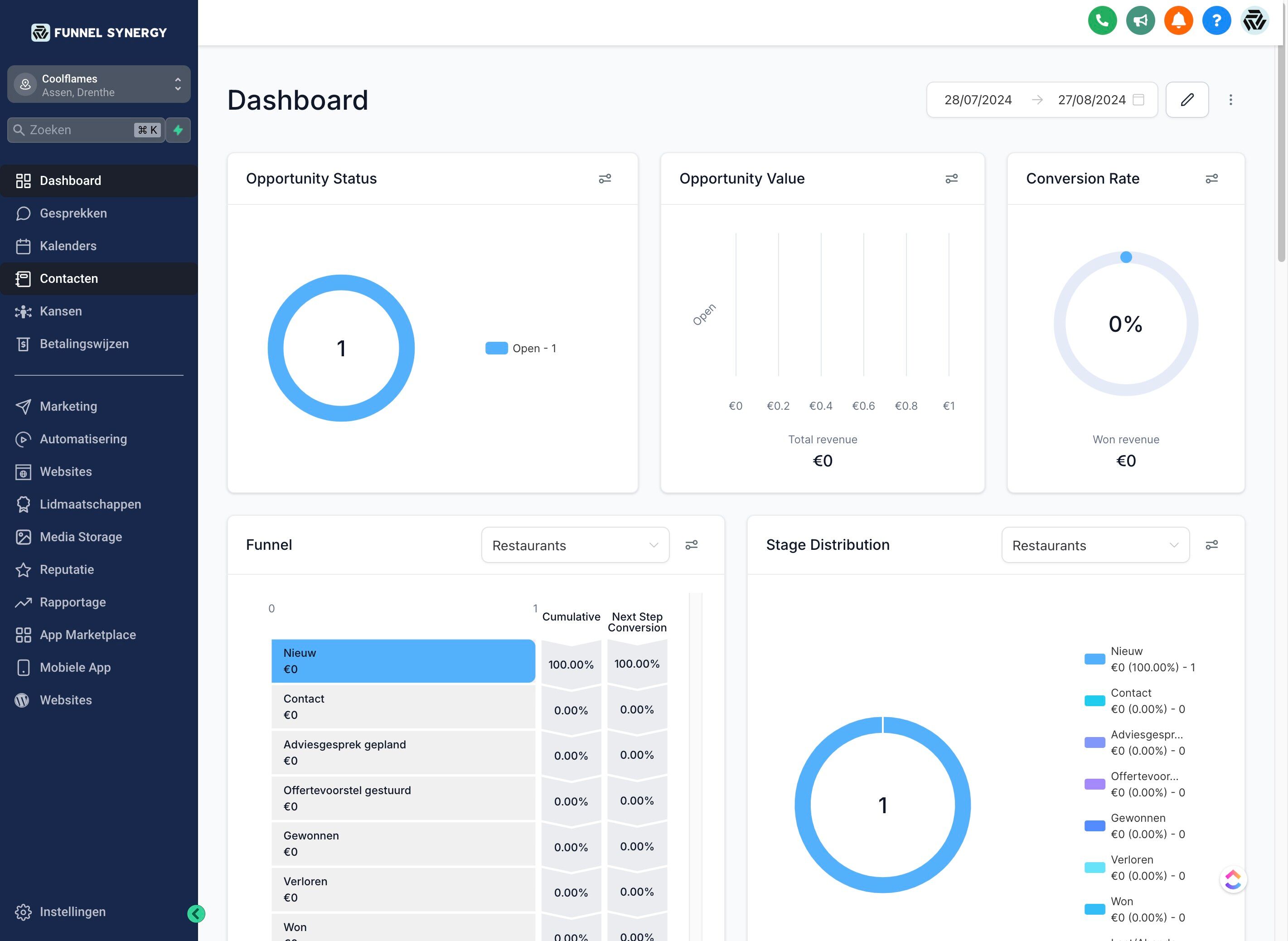Click the blue help question mark icon

point(1216,21)
